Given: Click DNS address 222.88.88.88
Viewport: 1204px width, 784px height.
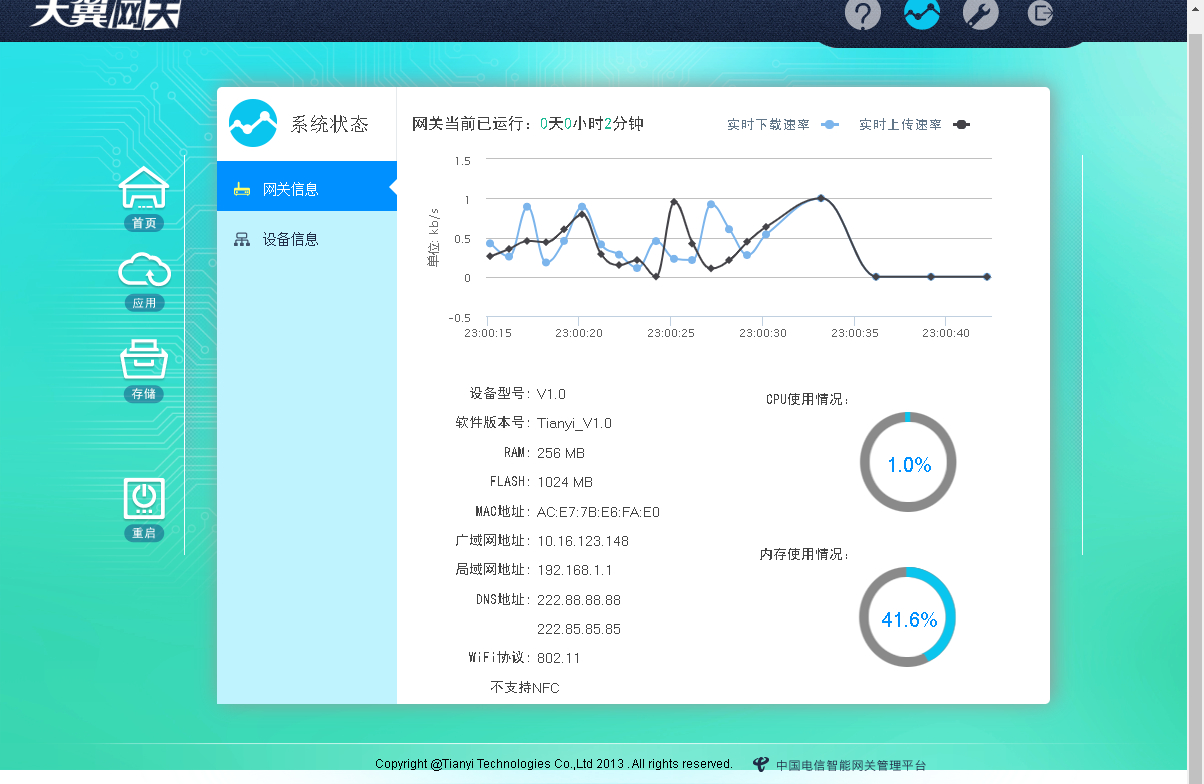Looking at the screenshot, I should [579, 600].
